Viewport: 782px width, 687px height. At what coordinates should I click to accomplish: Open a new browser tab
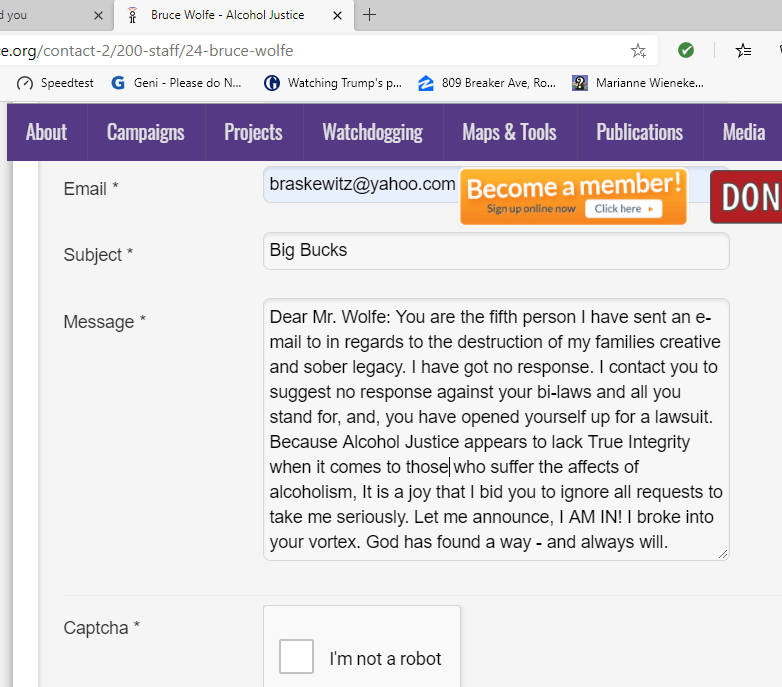(x=370, y=15)
